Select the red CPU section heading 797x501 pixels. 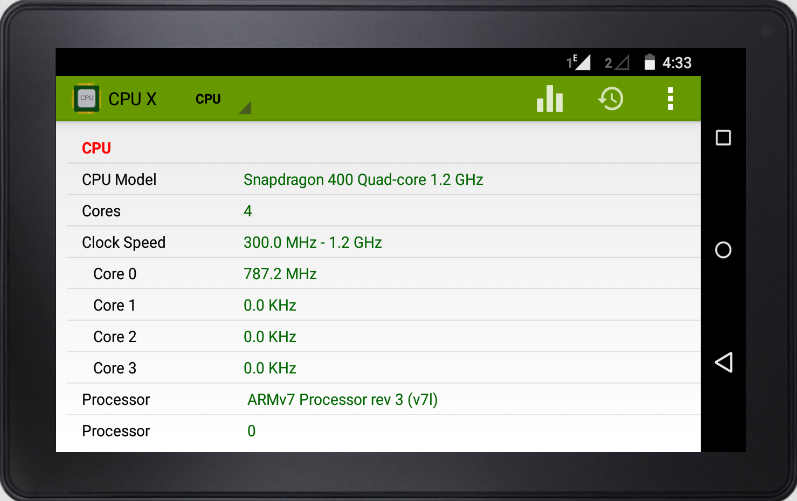tap(96, 148)
